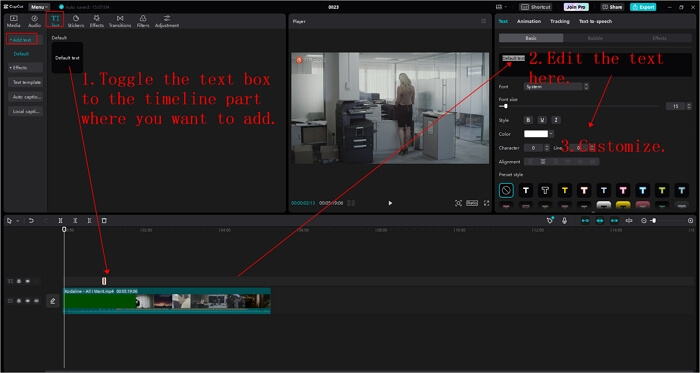Viewport: 700px width, 373px height.
Task: Open the selection tool mode dropdown arrow
Action: [17, 221]
